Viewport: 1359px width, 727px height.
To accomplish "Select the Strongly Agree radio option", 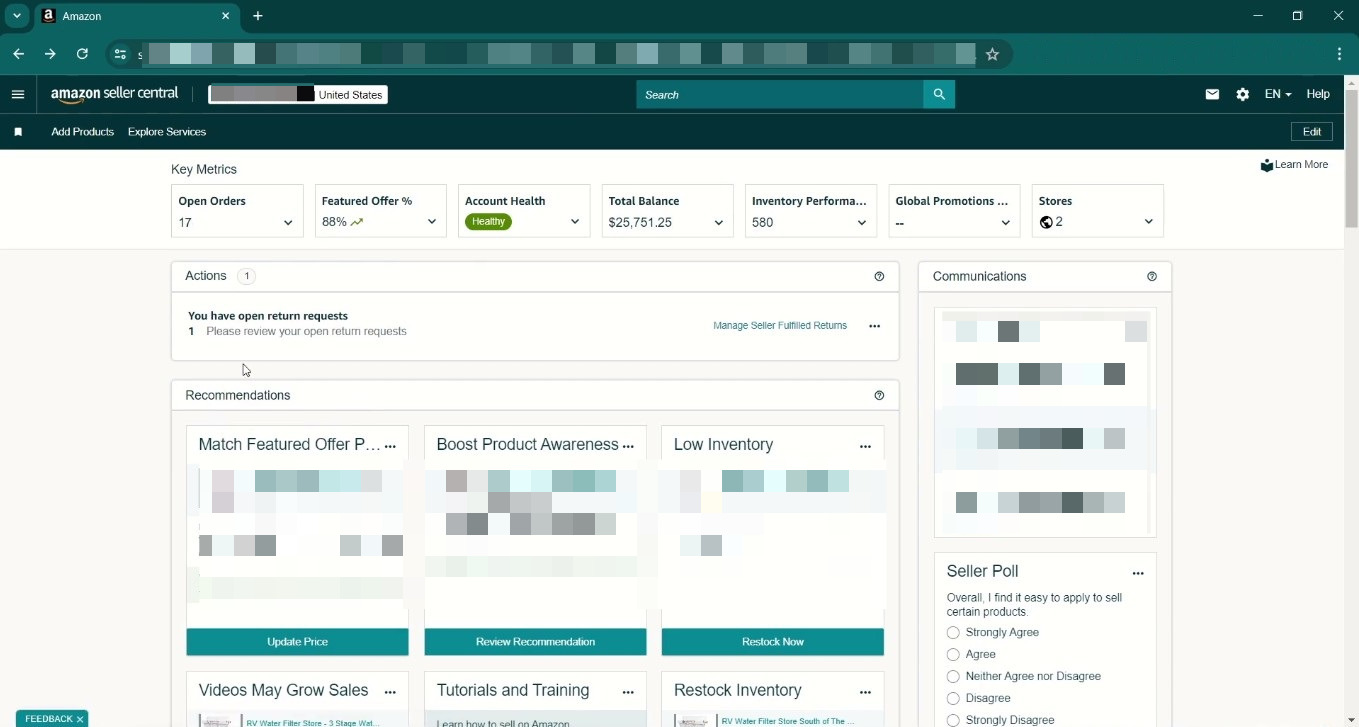I will 953,633.
